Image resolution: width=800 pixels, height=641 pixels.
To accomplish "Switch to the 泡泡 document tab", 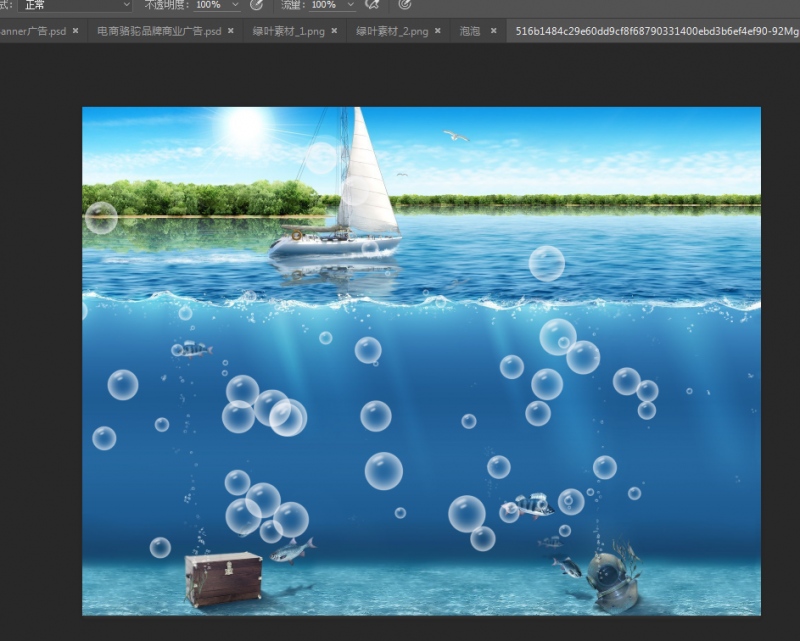I will [x=470, y=32].
